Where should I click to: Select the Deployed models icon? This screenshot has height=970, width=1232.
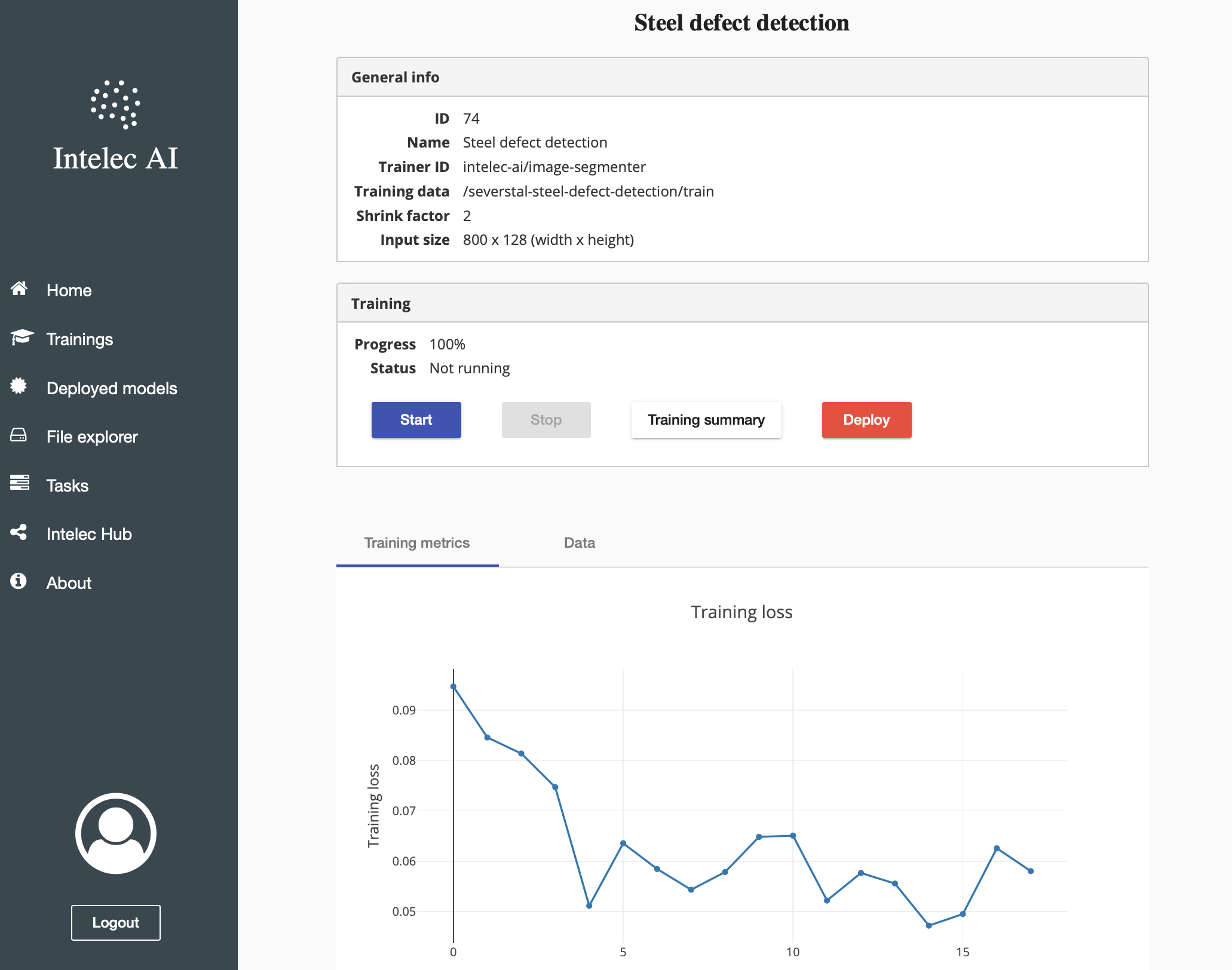point(19,387)
